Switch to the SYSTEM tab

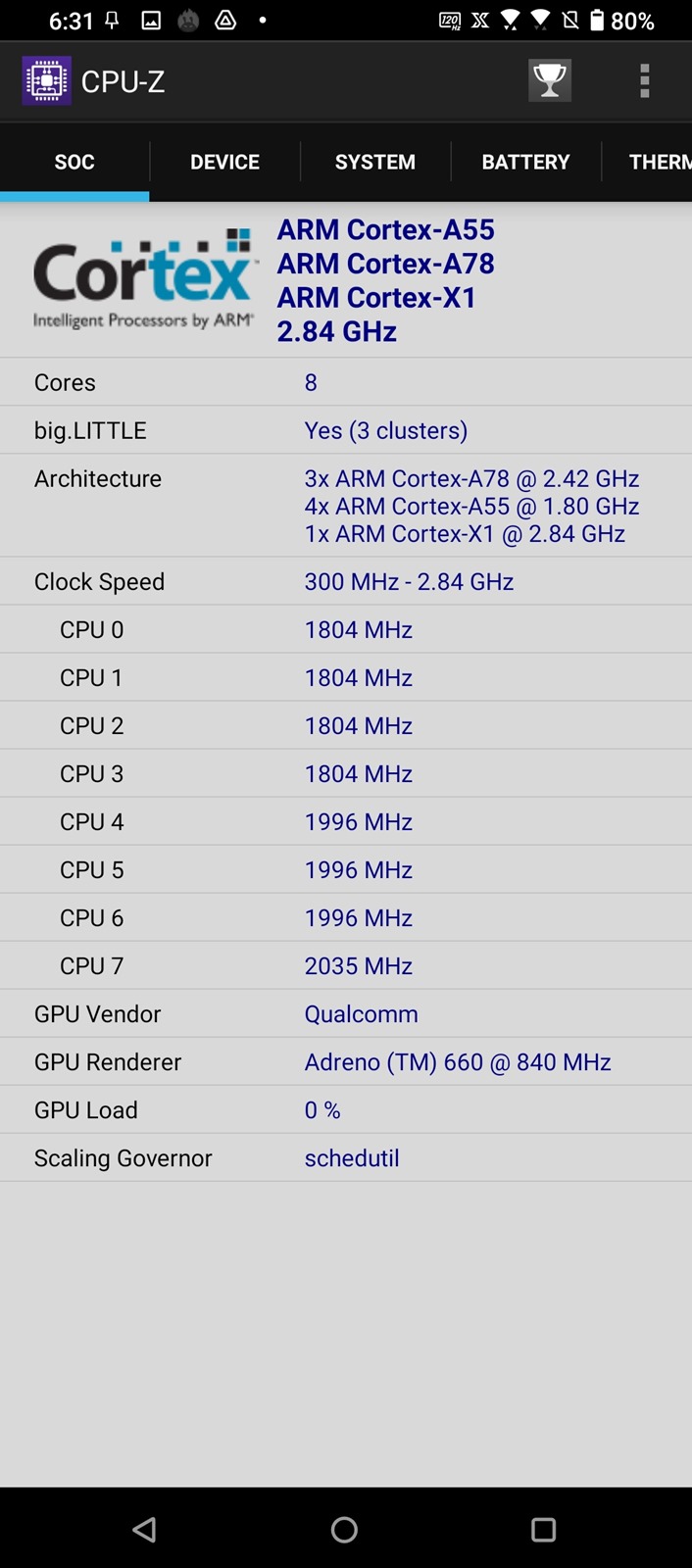coord(375,162)
